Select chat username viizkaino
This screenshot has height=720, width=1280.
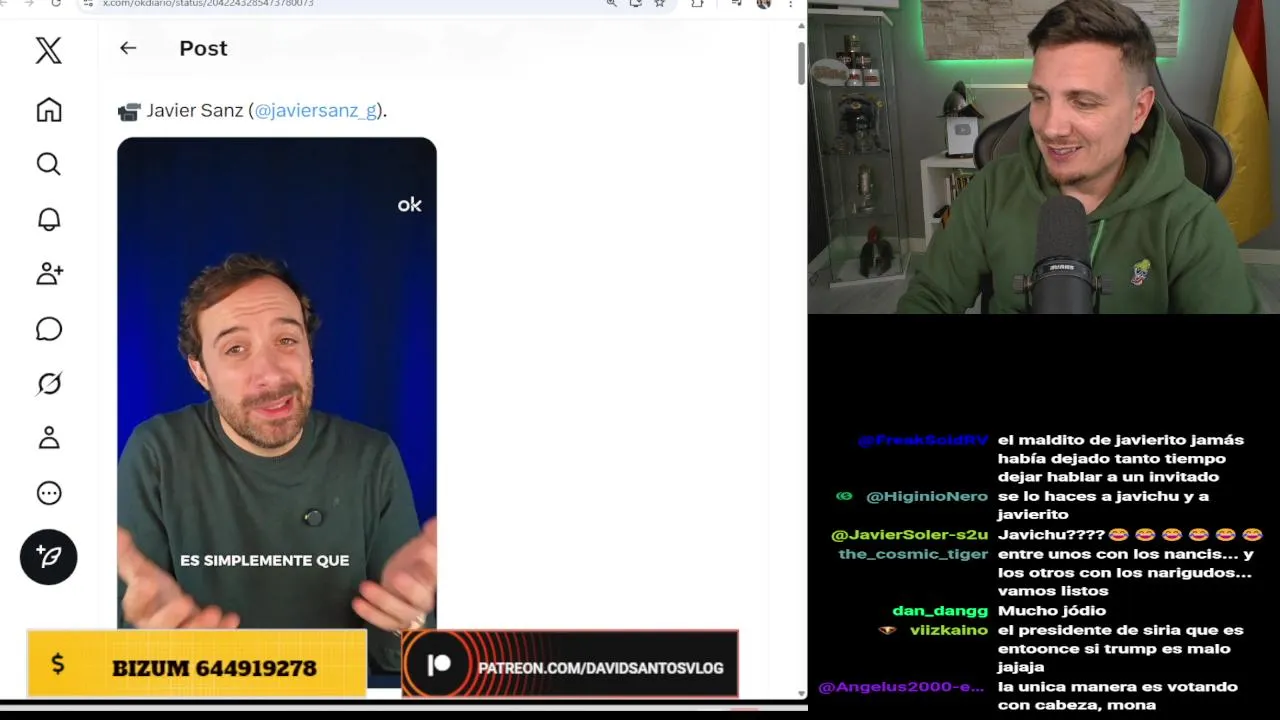tap(949, 630)
